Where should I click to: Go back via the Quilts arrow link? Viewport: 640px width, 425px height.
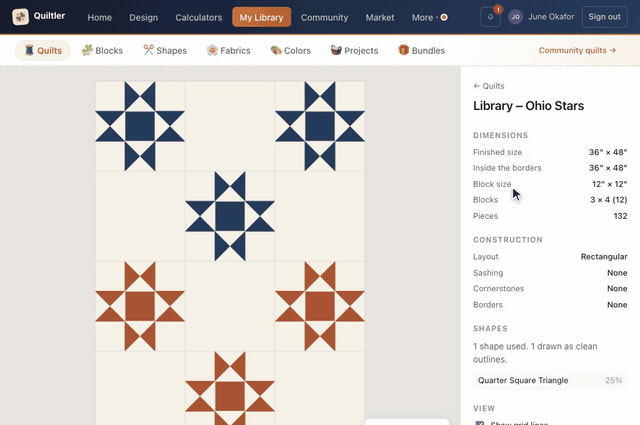click(x=489, y=86)
